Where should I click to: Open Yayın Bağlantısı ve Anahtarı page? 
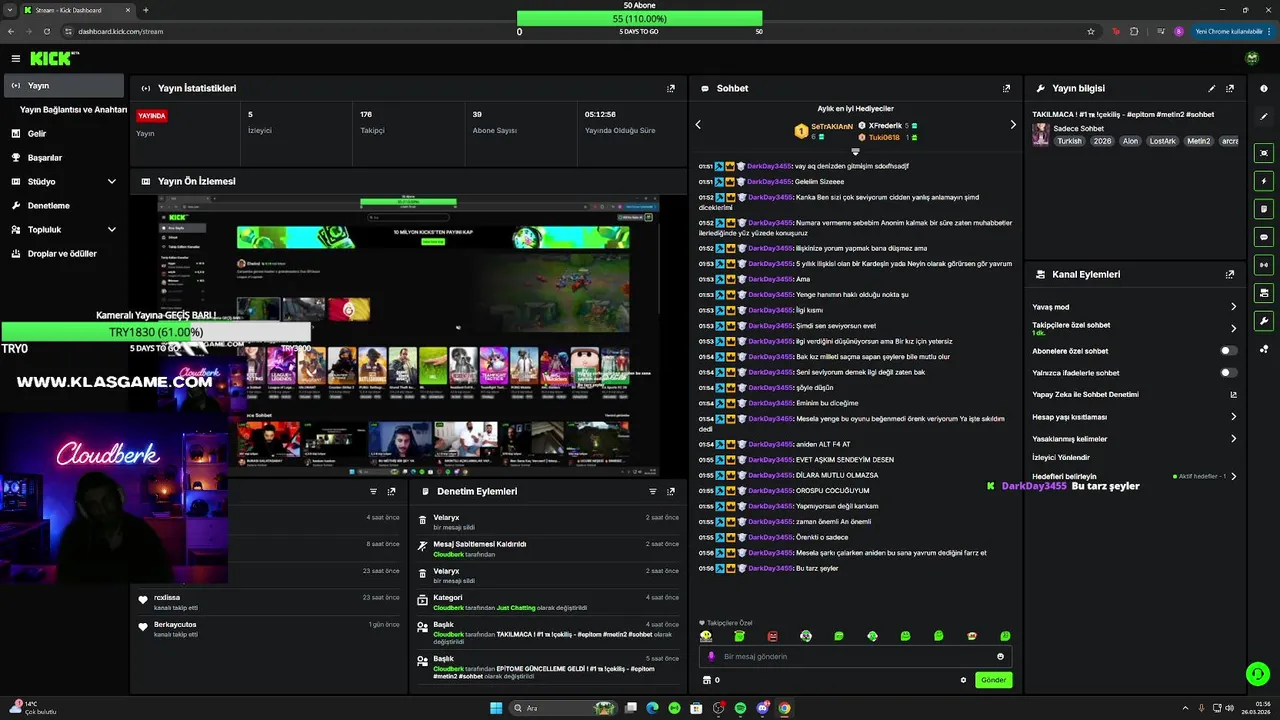click(x=73, y=110)
